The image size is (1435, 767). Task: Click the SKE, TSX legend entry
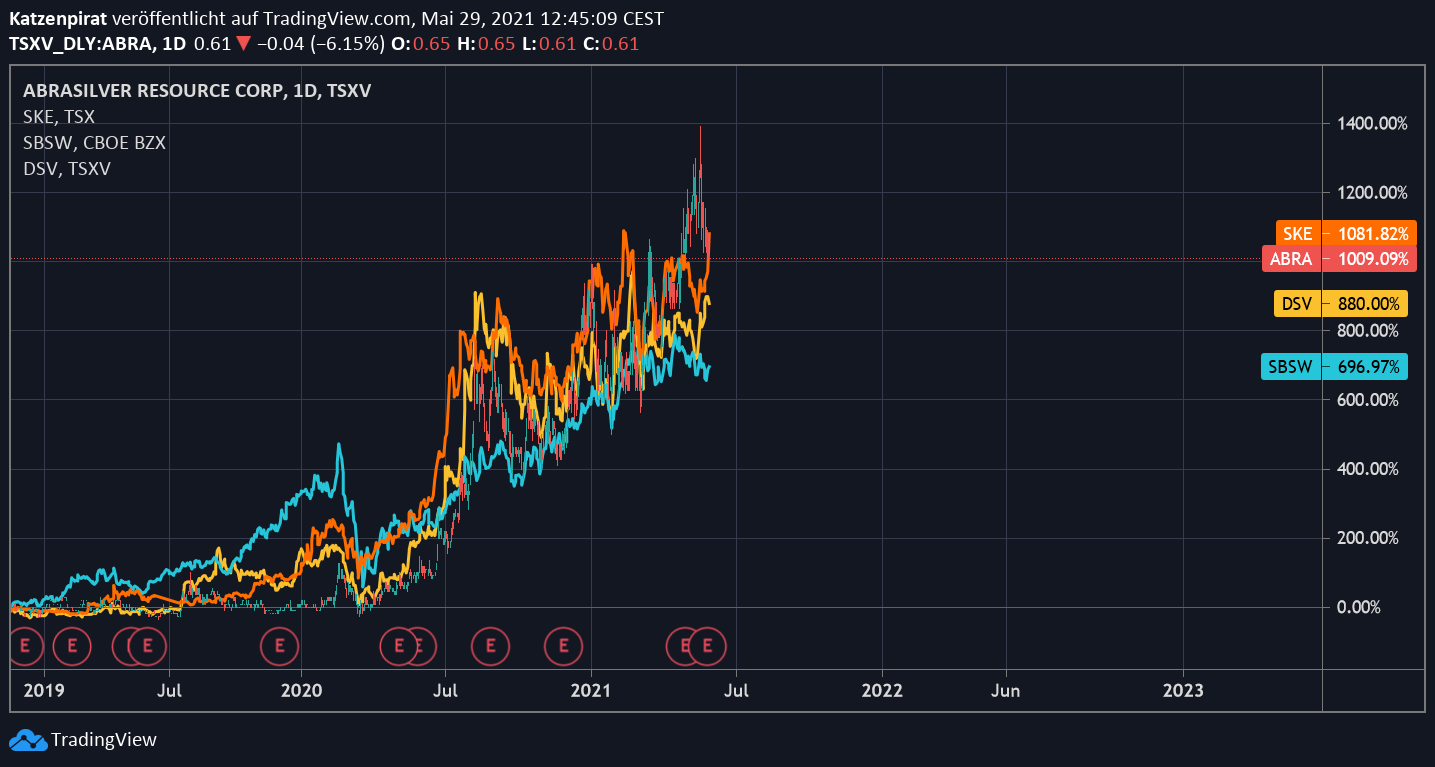click(59, 117)
